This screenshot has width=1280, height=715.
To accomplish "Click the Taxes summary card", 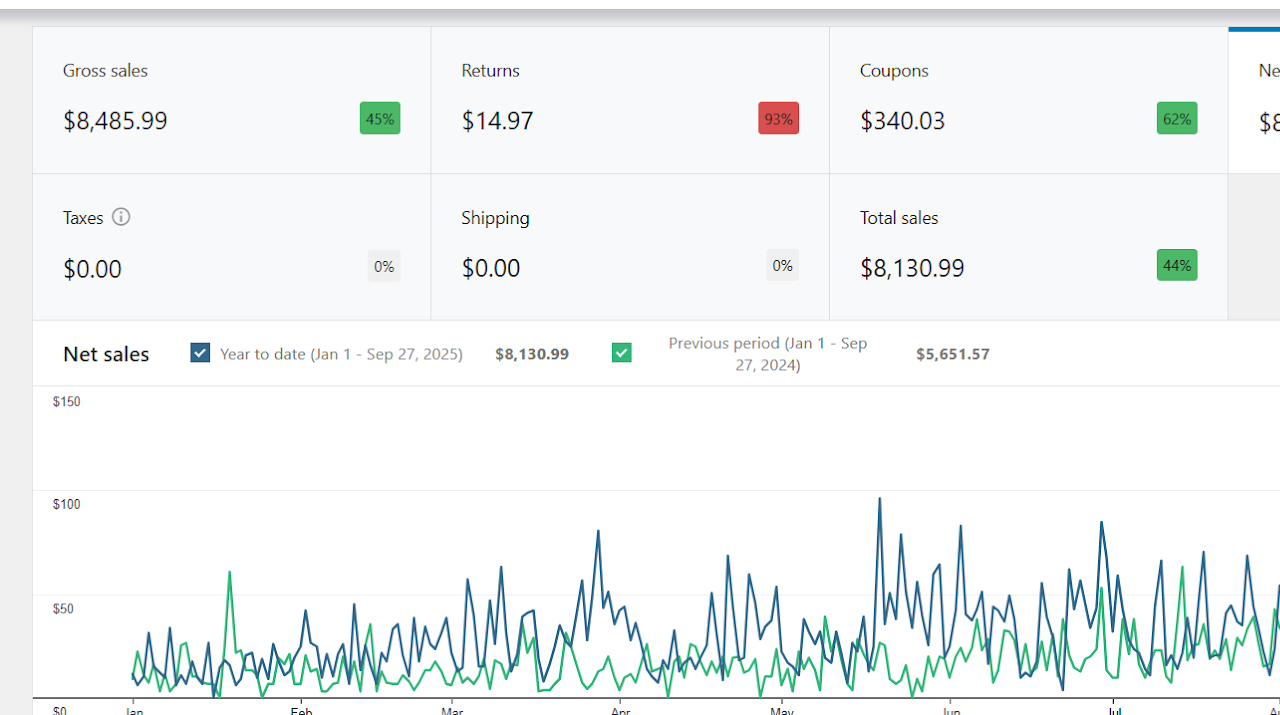I will (x=231, y=247).
